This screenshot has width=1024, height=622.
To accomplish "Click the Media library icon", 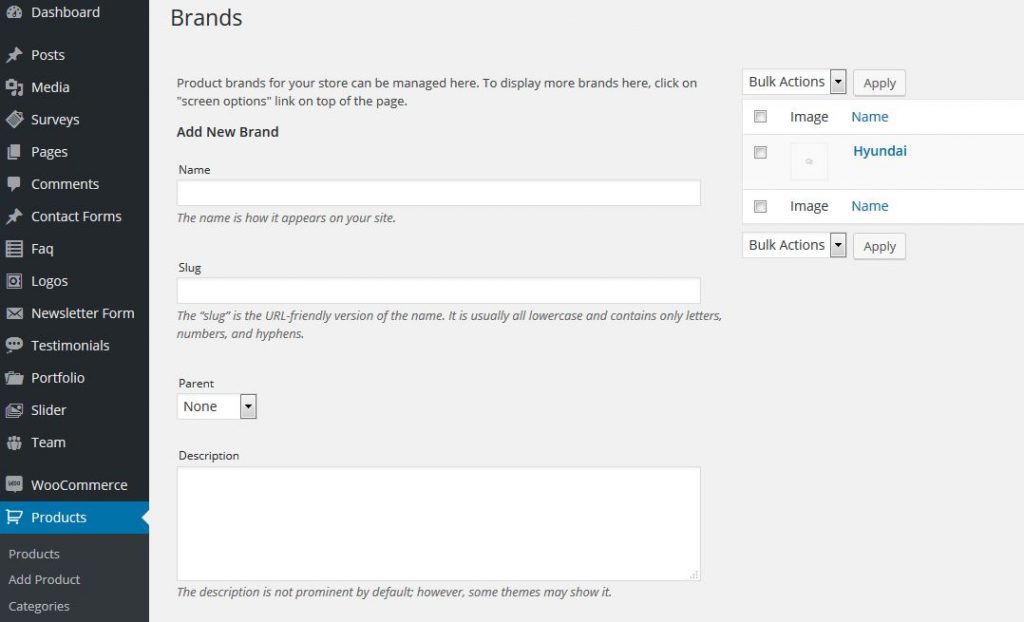I will (x=14, y=87).
